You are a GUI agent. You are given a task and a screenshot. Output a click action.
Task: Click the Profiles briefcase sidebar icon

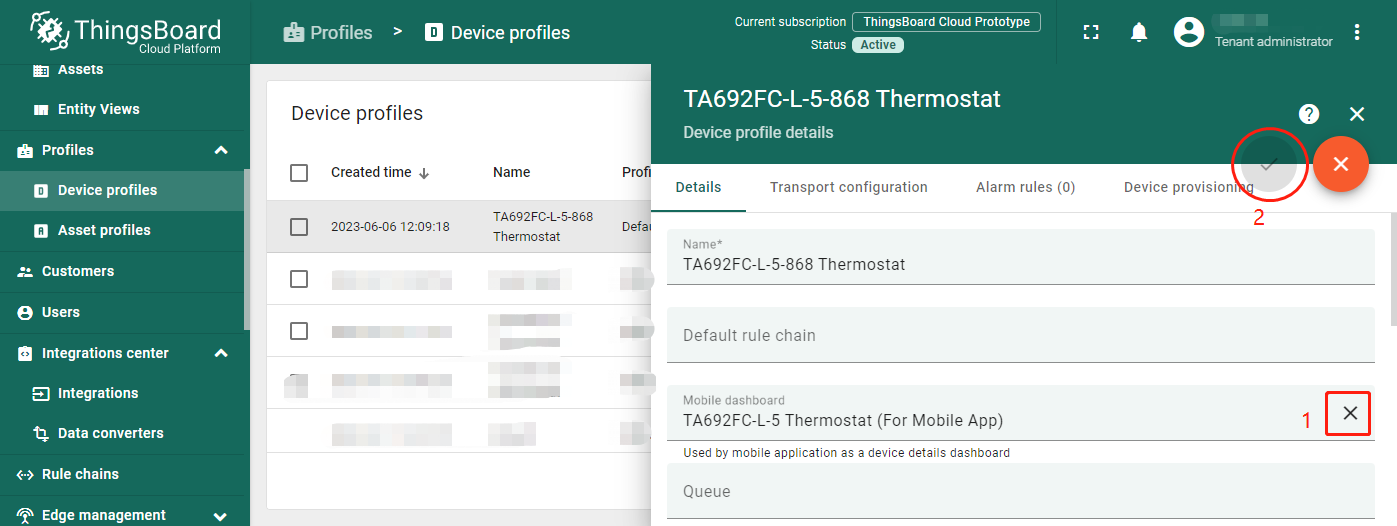[25, 151]
